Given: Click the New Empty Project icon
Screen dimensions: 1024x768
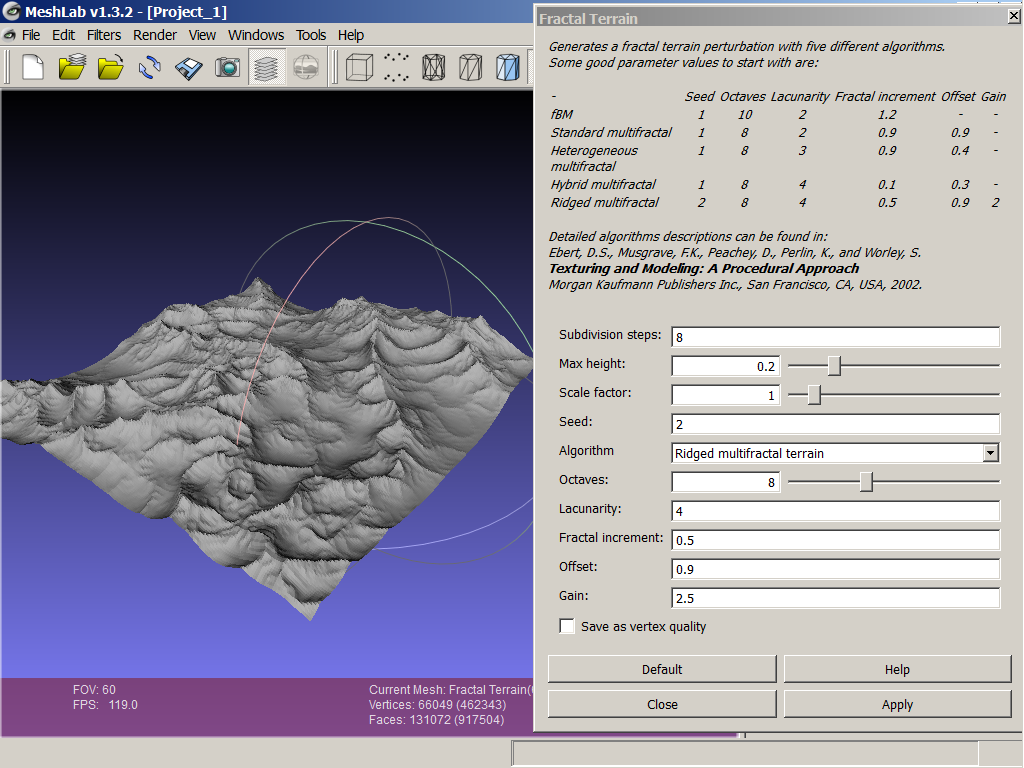Looking at the screenshot, I should coord(33,68).
